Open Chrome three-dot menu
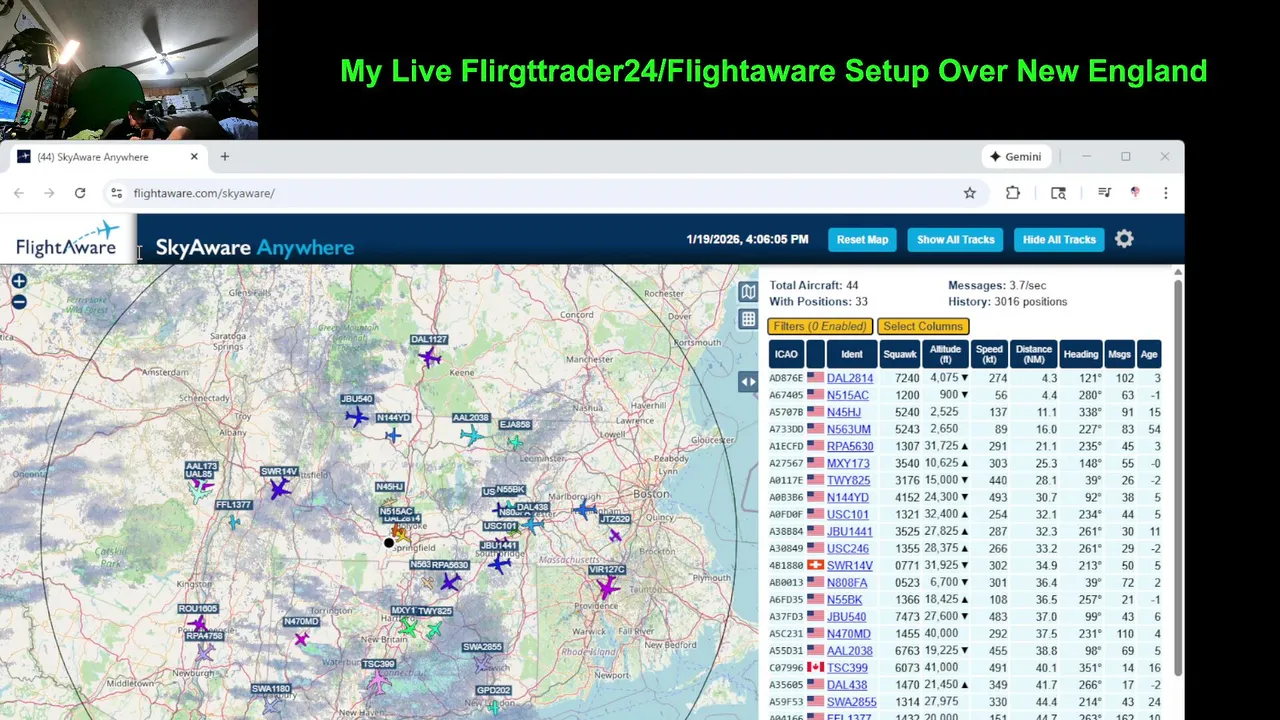Image resolution: width=1280 pixels, height=720 pixels. pyautogui.click(x=1165, y=193)
